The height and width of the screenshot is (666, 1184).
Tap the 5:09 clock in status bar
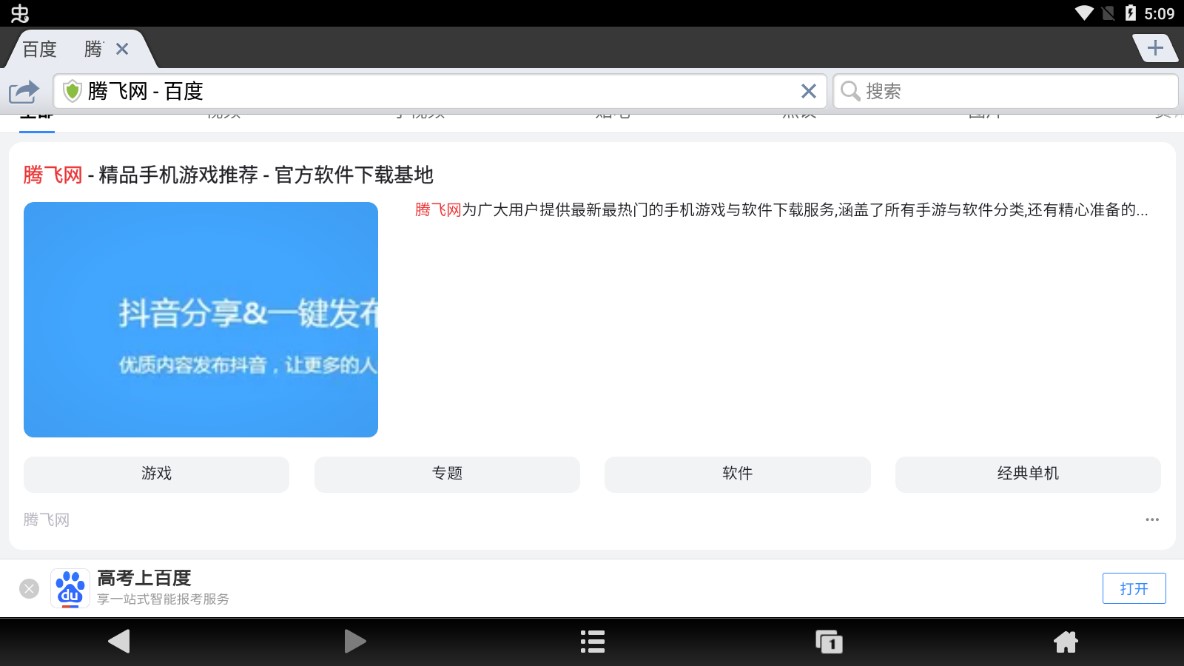[1159, 14]
